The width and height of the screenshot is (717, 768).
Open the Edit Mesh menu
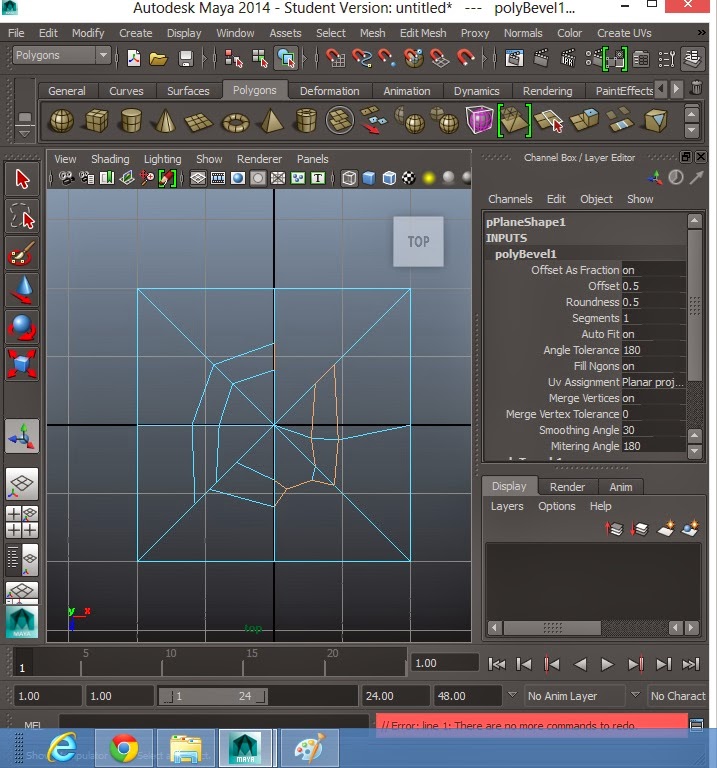(x=423, y=33)
